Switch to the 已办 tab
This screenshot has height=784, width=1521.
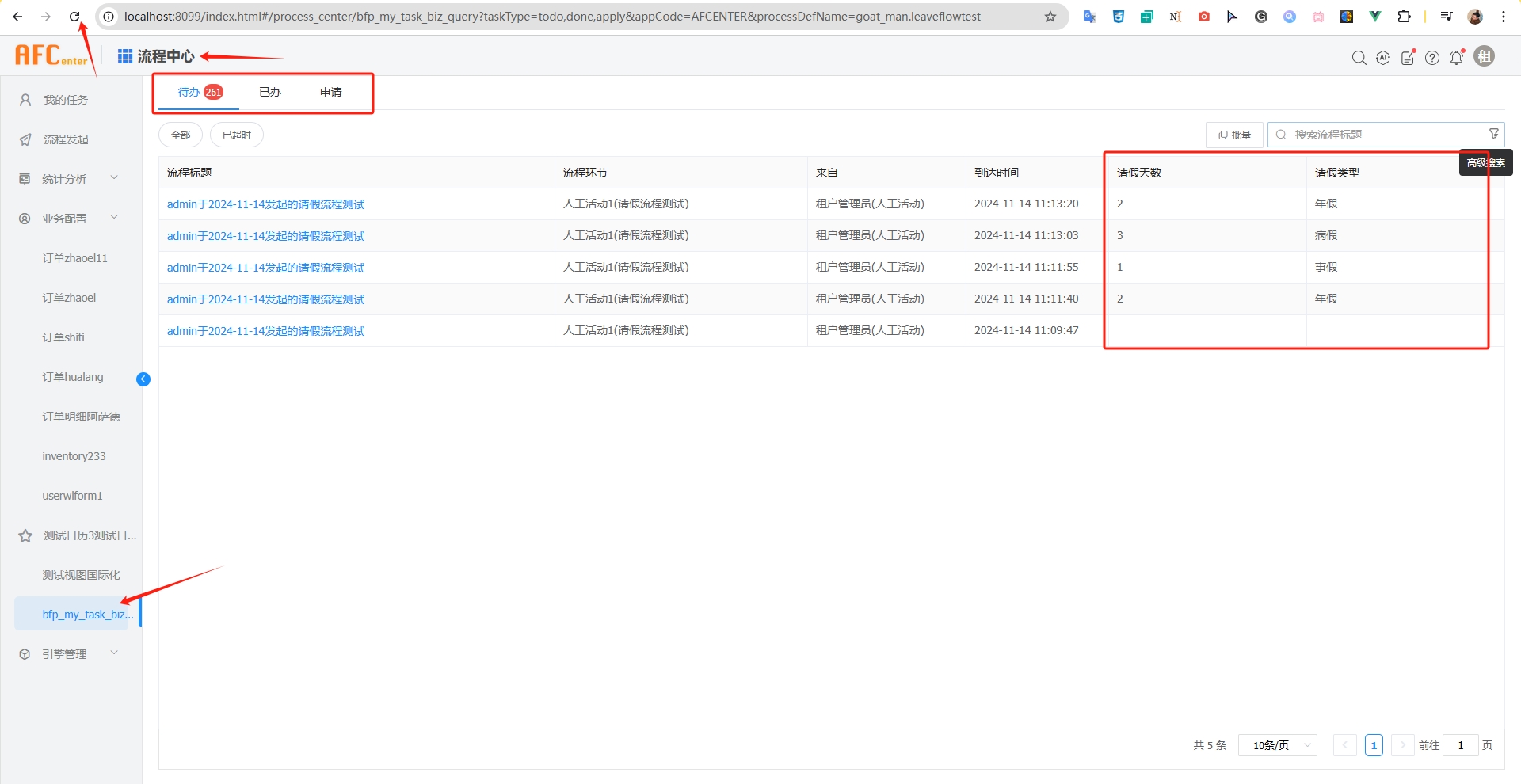click(x=270, y=93)
